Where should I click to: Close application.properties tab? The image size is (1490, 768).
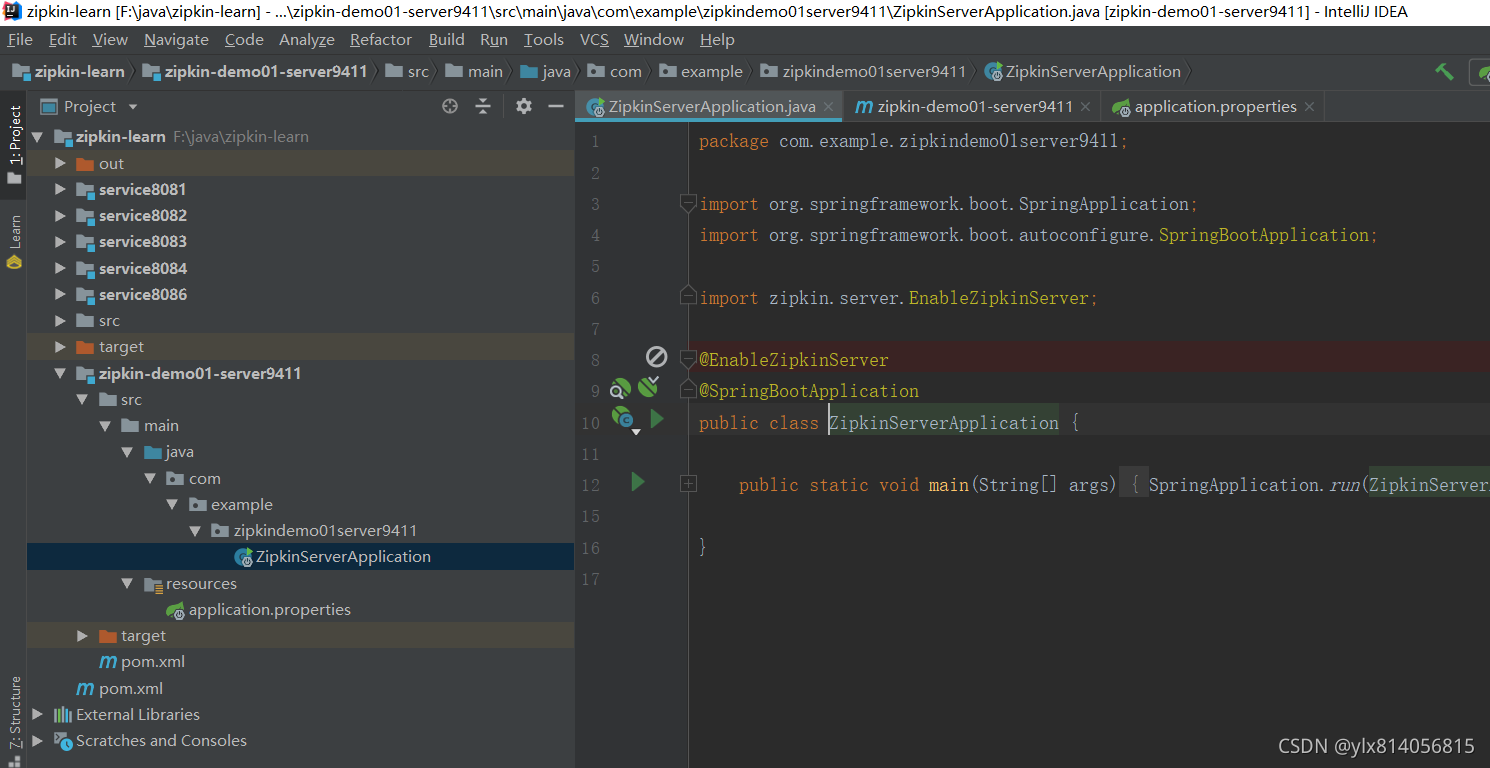coord(1310,107)
